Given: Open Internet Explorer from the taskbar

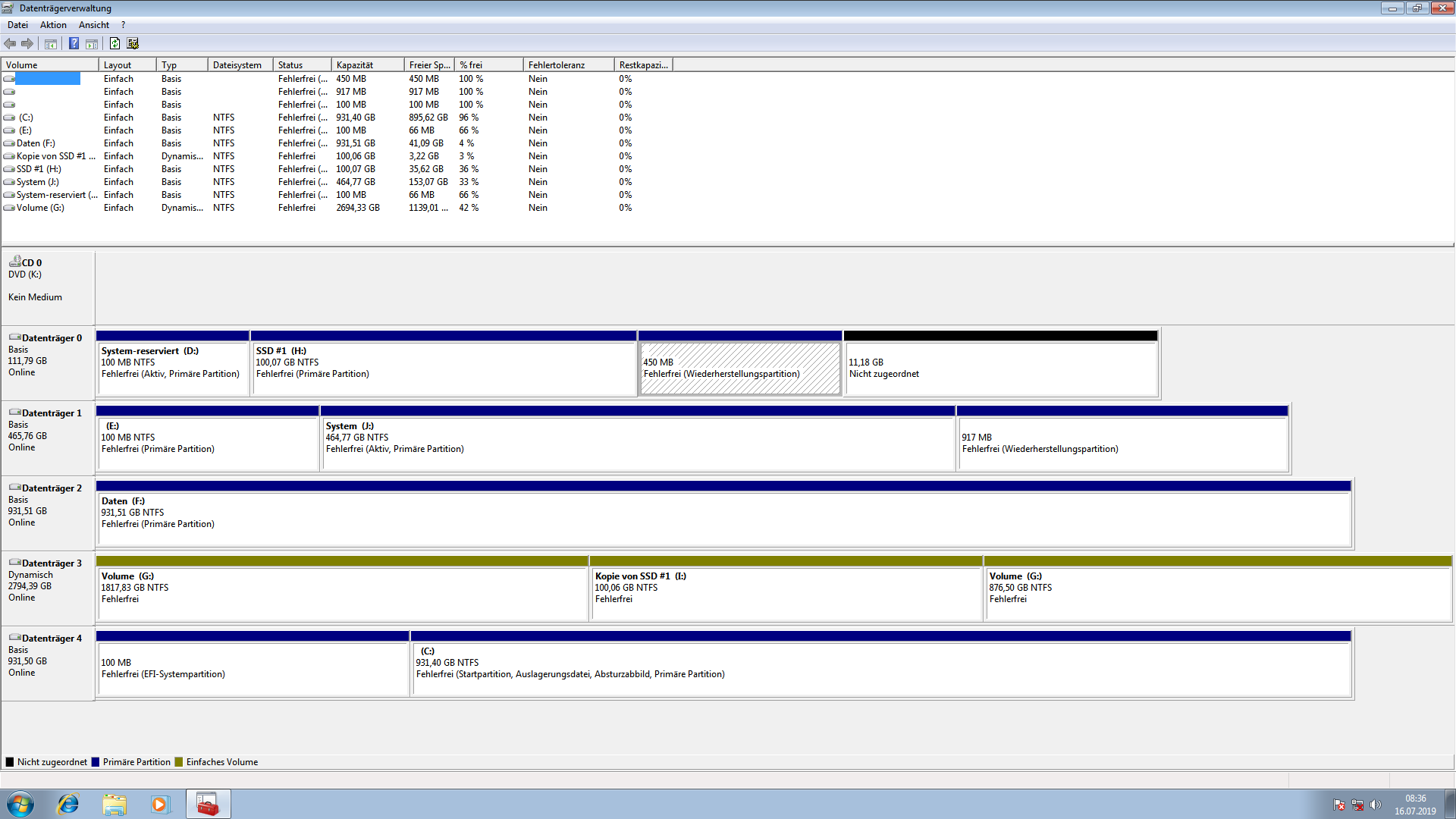Looking at the screenshot, I should coord(68,804).
